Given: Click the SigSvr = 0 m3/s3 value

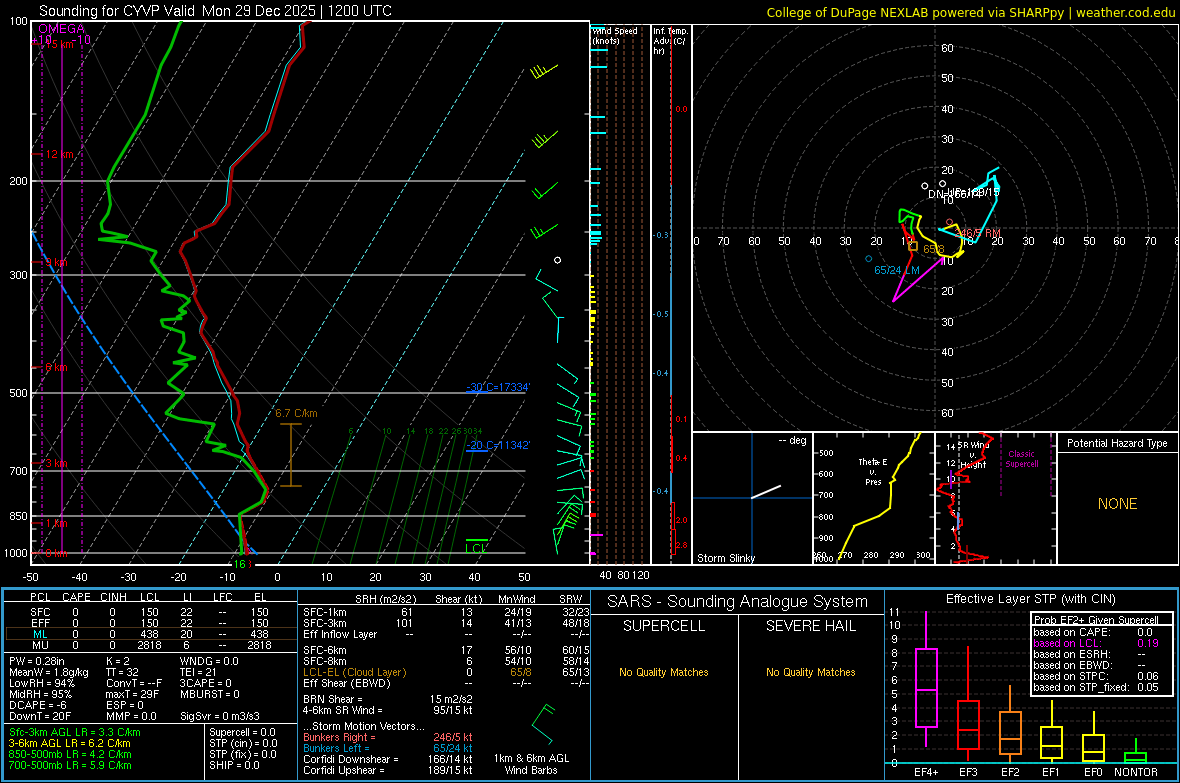Looking at the screenshot, I should (x=220, y=716).
